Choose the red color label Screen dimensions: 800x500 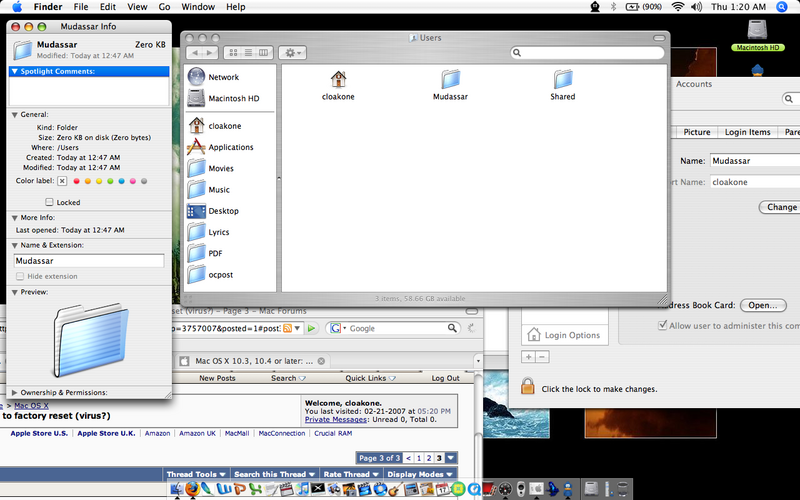pos(77,181)
